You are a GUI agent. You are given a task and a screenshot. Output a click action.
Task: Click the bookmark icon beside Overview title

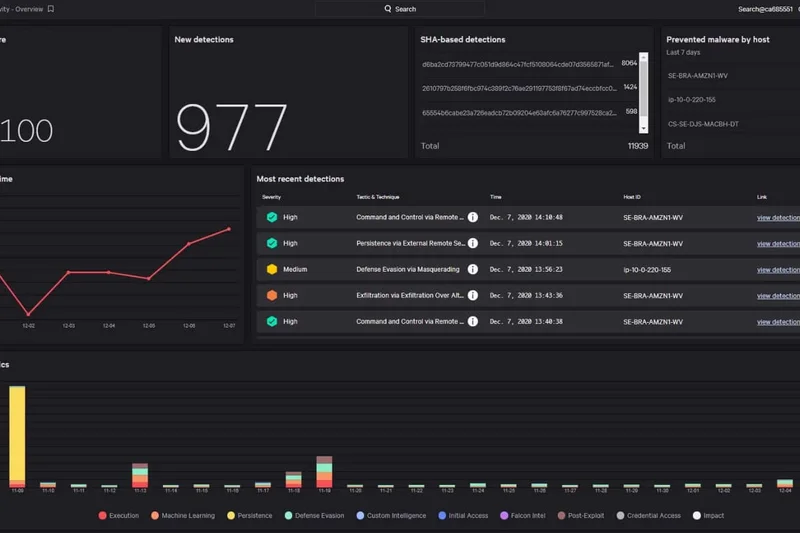[51, 9]
